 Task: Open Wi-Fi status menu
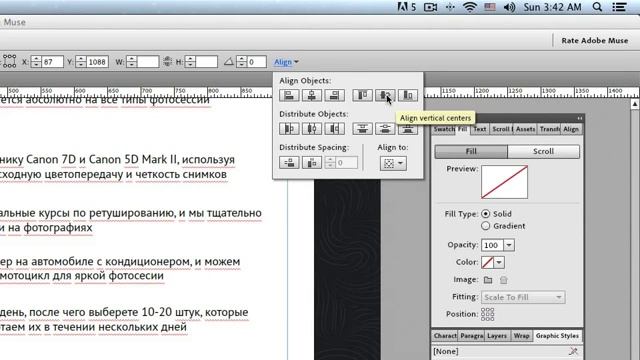pos(470,7)
